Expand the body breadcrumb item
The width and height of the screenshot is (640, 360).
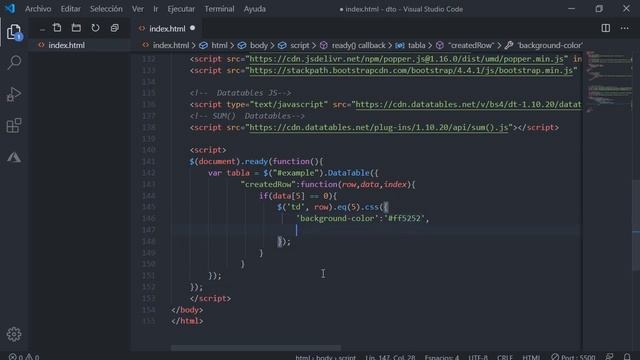tap(259, 45)
